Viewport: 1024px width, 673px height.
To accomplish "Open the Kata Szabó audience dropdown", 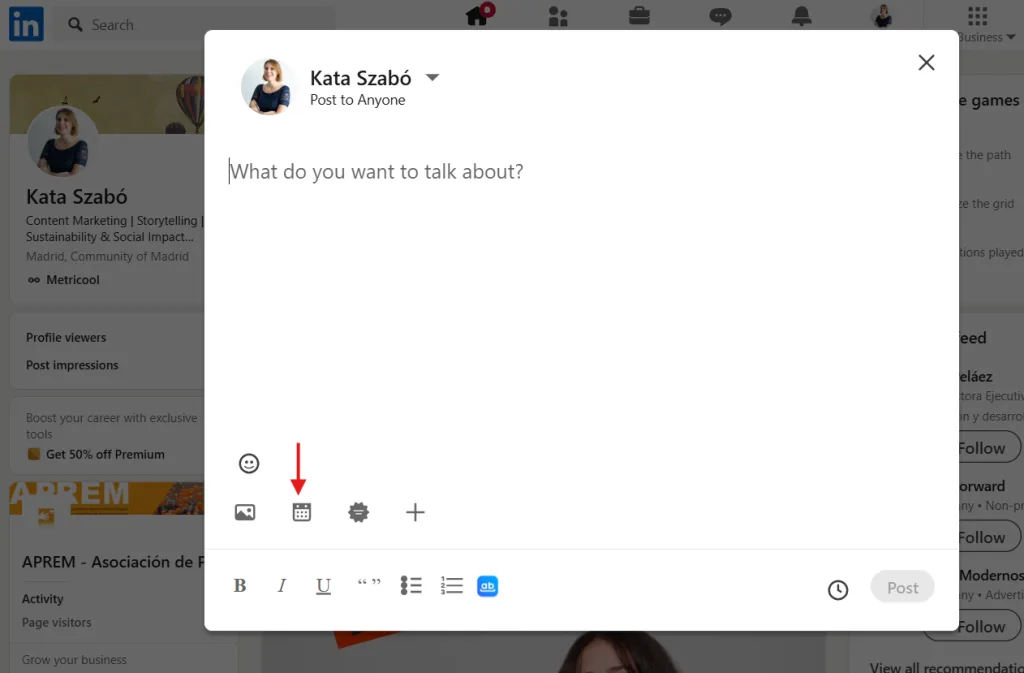I will coord(432,78).
